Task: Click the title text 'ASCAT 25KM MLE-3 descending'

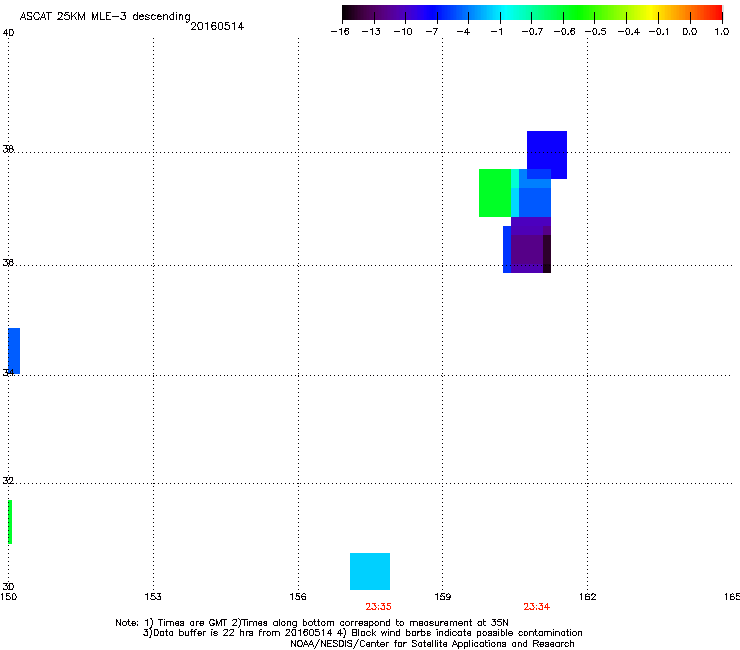Action: pyautogui.click(x=105, y=16)
